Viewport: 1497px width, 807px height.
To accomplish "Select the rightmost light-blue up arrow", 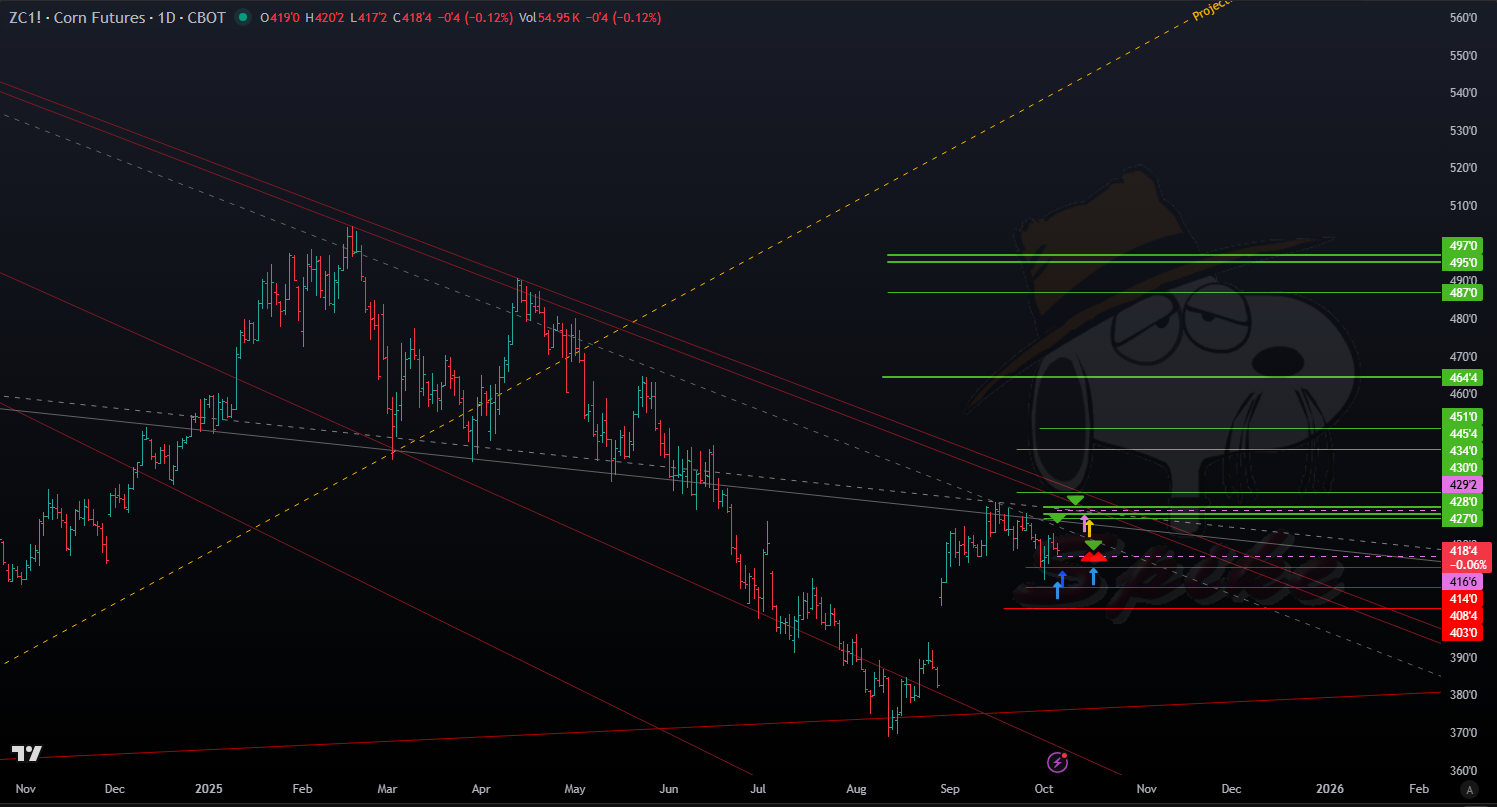I will 1093,575.
